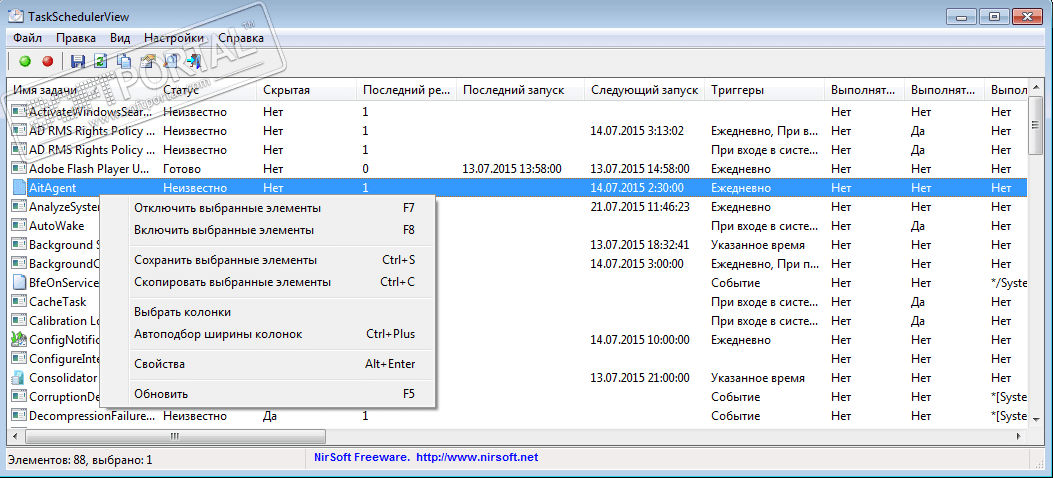The width and height of the screenshot is (1053, 478).
Task: Click the 13.07.2015 18:32:41 next run cell
Action: 640,245
